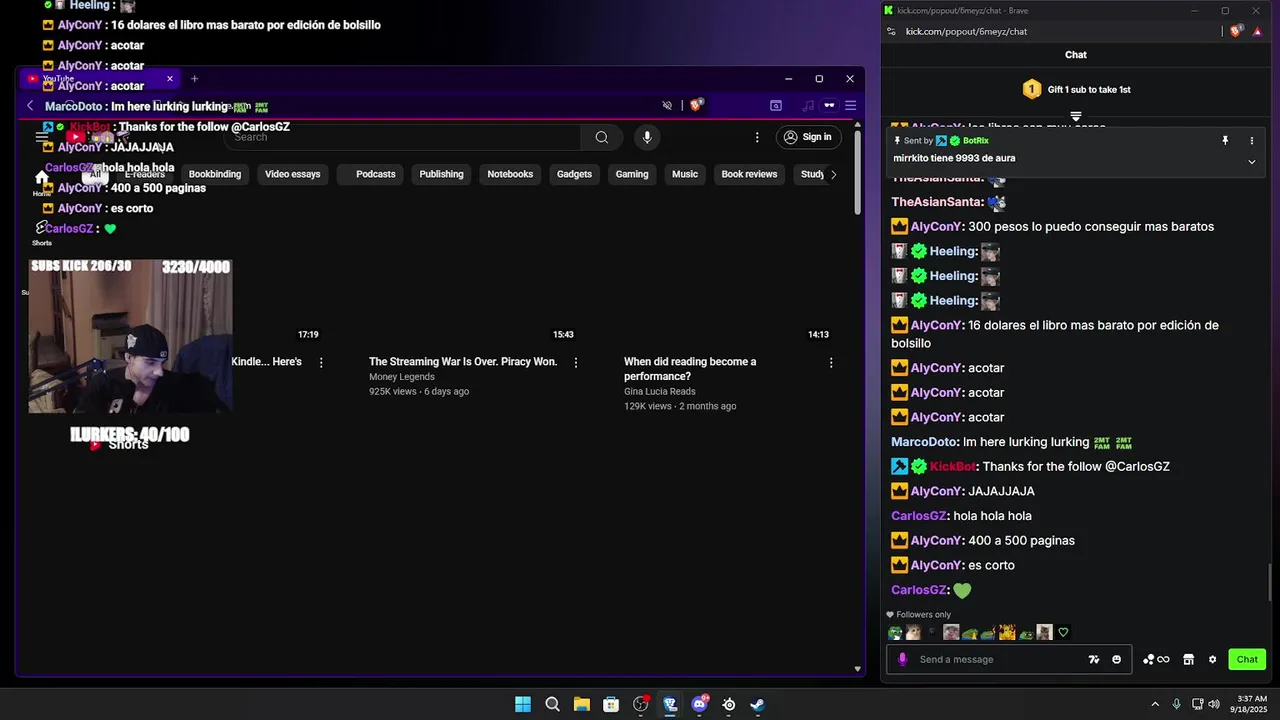
Task: Expand the leaderboard pull-down handle in Kick chat
Action: pyautogui.click(x=1076, y=116)
